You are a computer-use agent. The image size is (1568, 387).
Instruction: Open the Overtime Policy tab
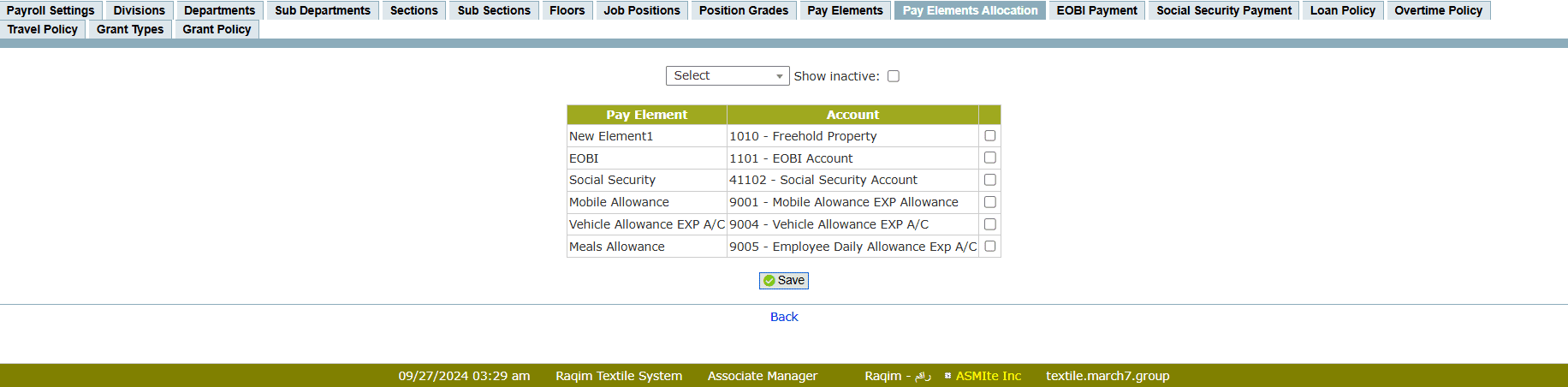[1438, 10]
